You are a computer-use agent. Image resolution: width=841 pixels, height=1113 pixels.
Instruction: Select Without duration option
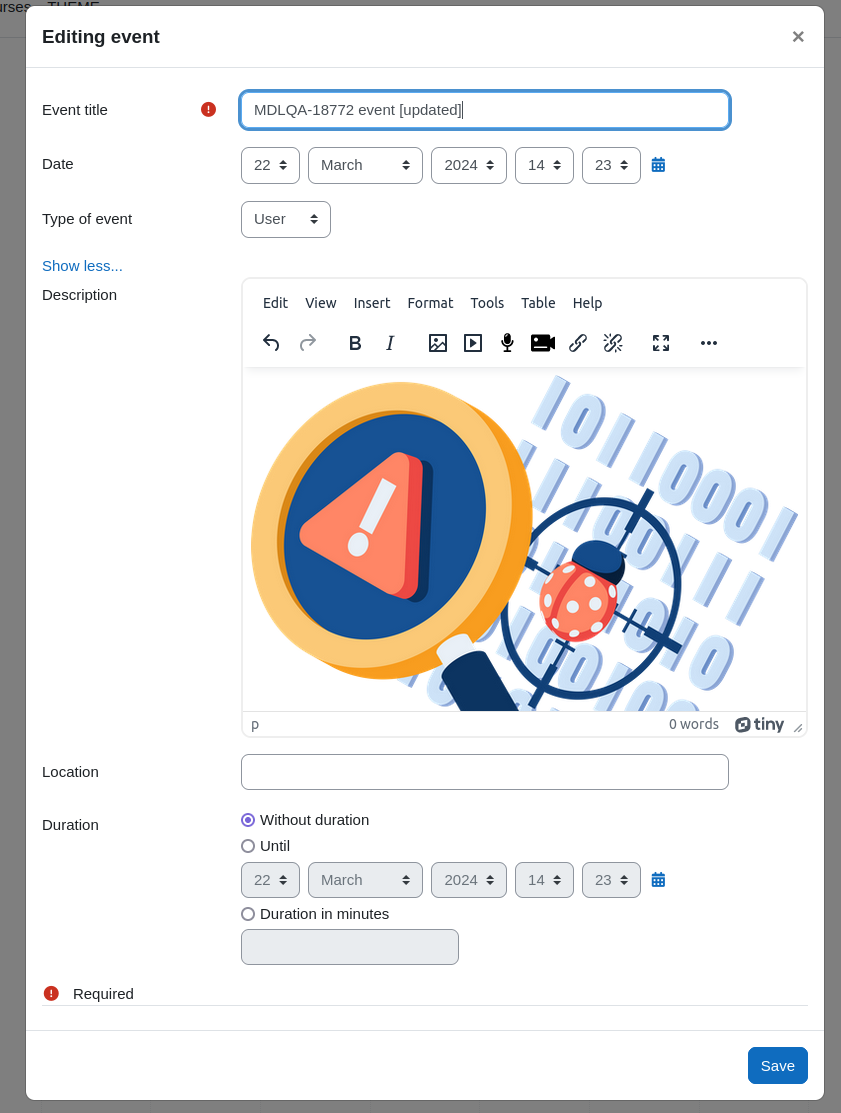[248, 820]
